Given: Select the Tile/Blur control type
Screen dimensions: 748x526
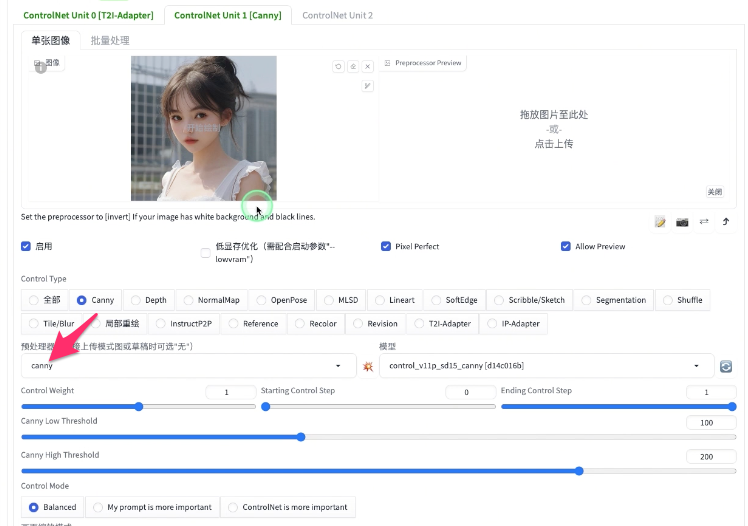Looking at the screenshot, I should point(52,324).
